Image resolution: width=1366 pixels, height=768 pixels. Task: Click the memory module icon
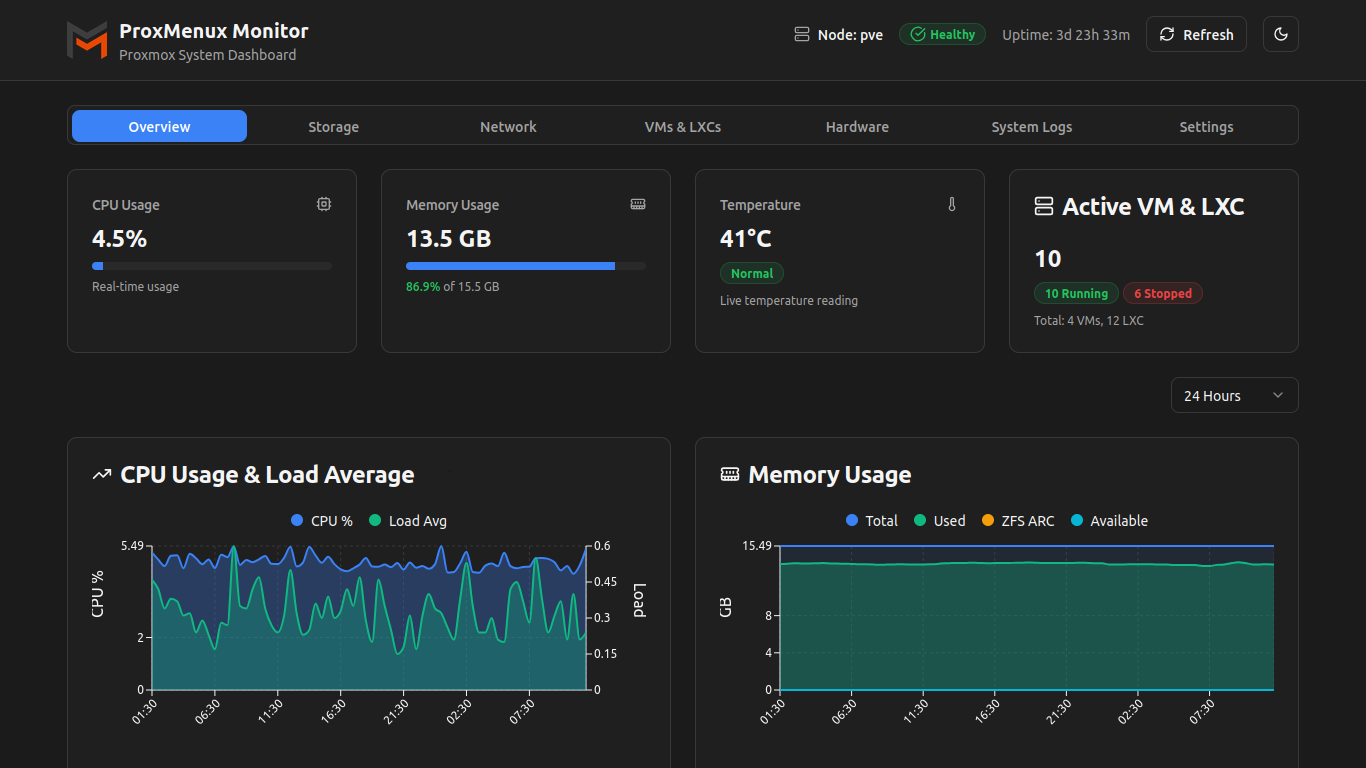[x=638, y=204]
